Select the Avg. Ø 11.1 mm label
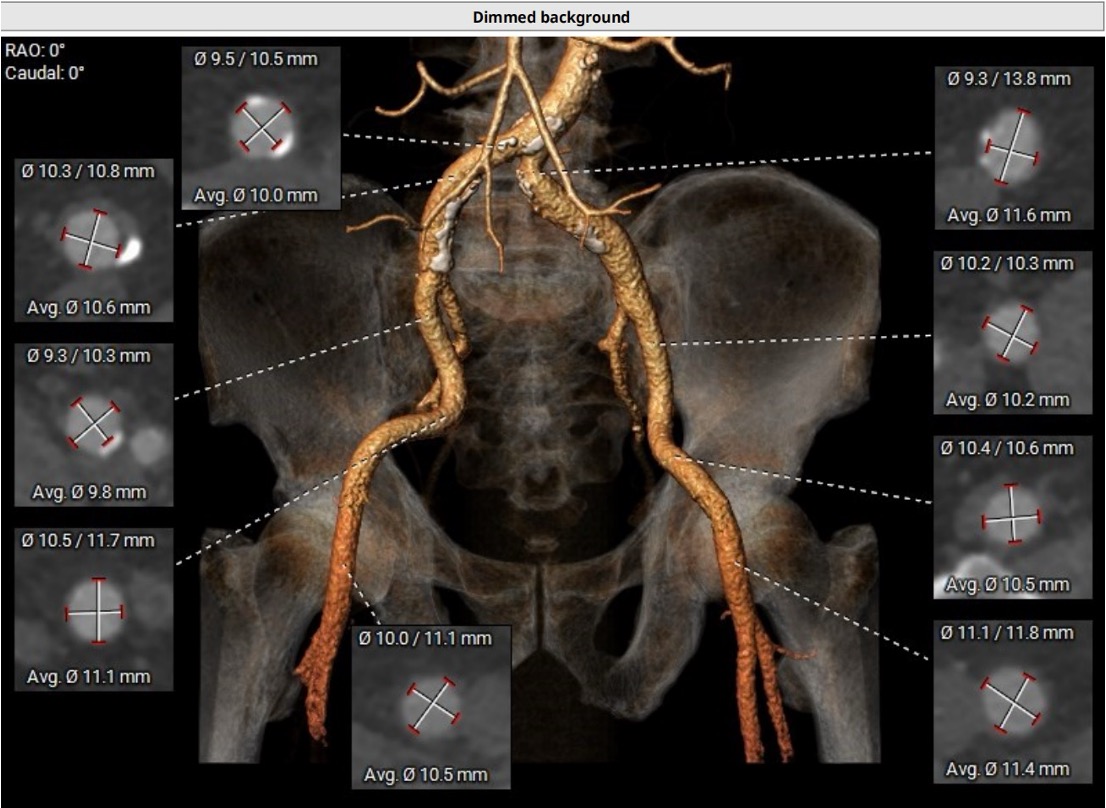 point(89,677)
